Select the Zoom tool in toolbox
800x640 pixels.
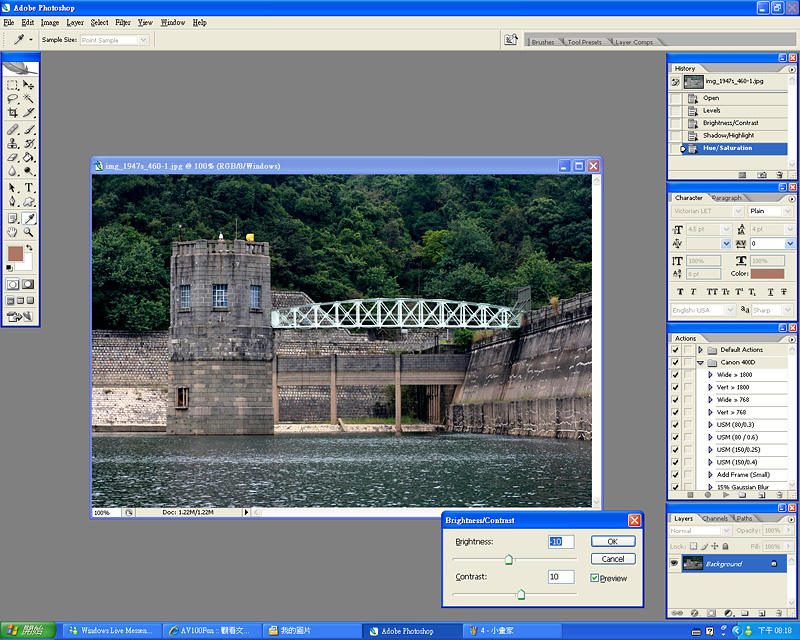point(29,232)
